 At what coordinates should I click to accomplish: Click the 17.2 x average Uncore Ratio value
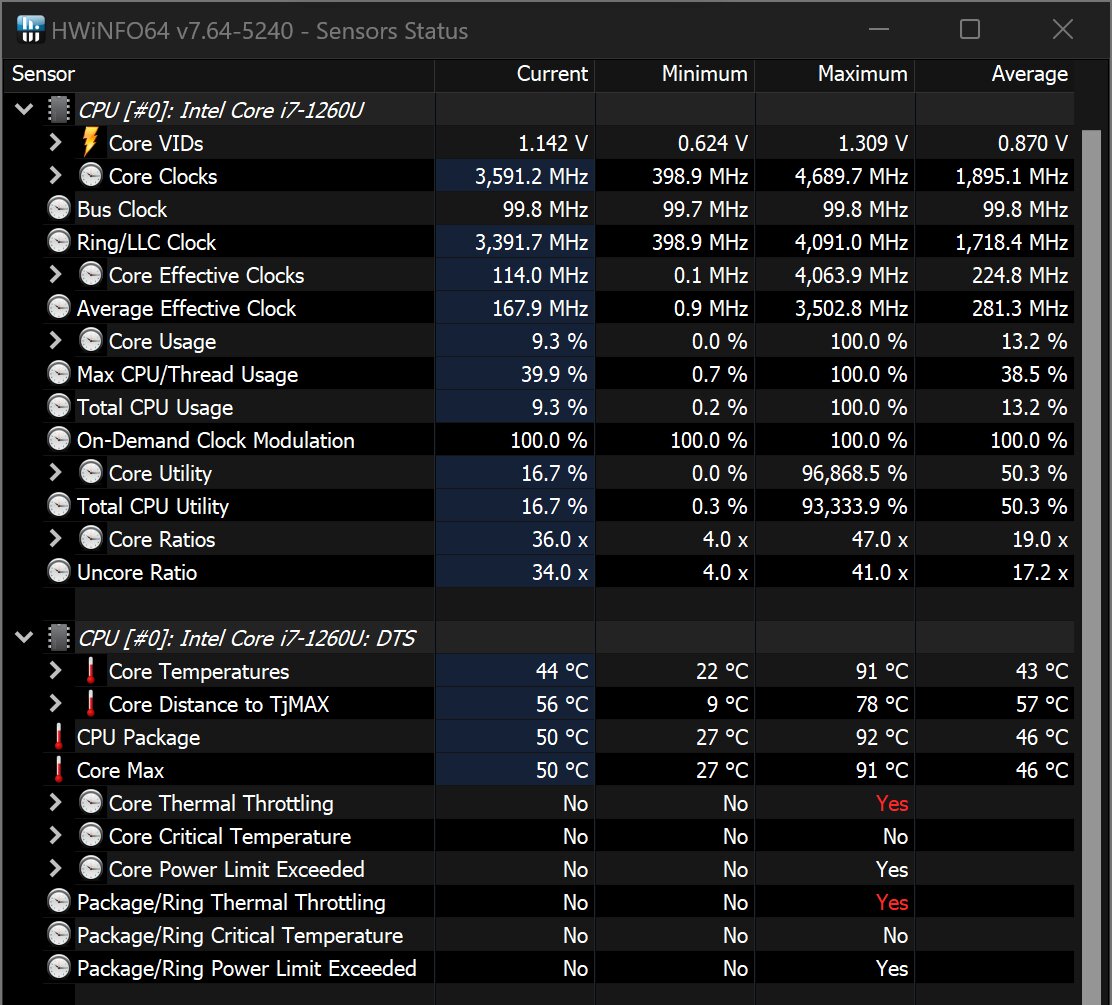tap(1040, 572)
